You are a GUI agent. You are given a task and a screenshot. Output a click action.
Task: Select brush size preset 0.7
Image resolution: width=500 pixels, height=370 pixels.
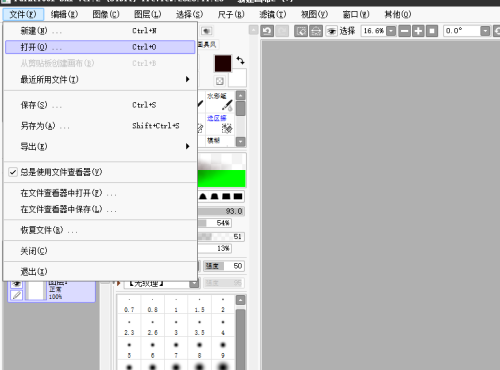coord(129,305)
